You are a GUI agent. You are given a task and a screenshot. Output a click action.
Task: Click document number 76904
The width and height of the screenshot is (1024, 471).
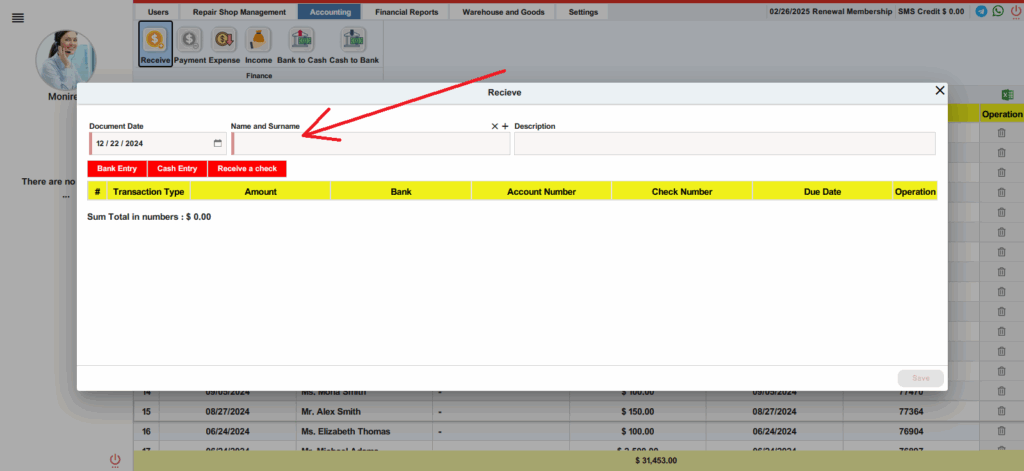(x=912, y=432)
